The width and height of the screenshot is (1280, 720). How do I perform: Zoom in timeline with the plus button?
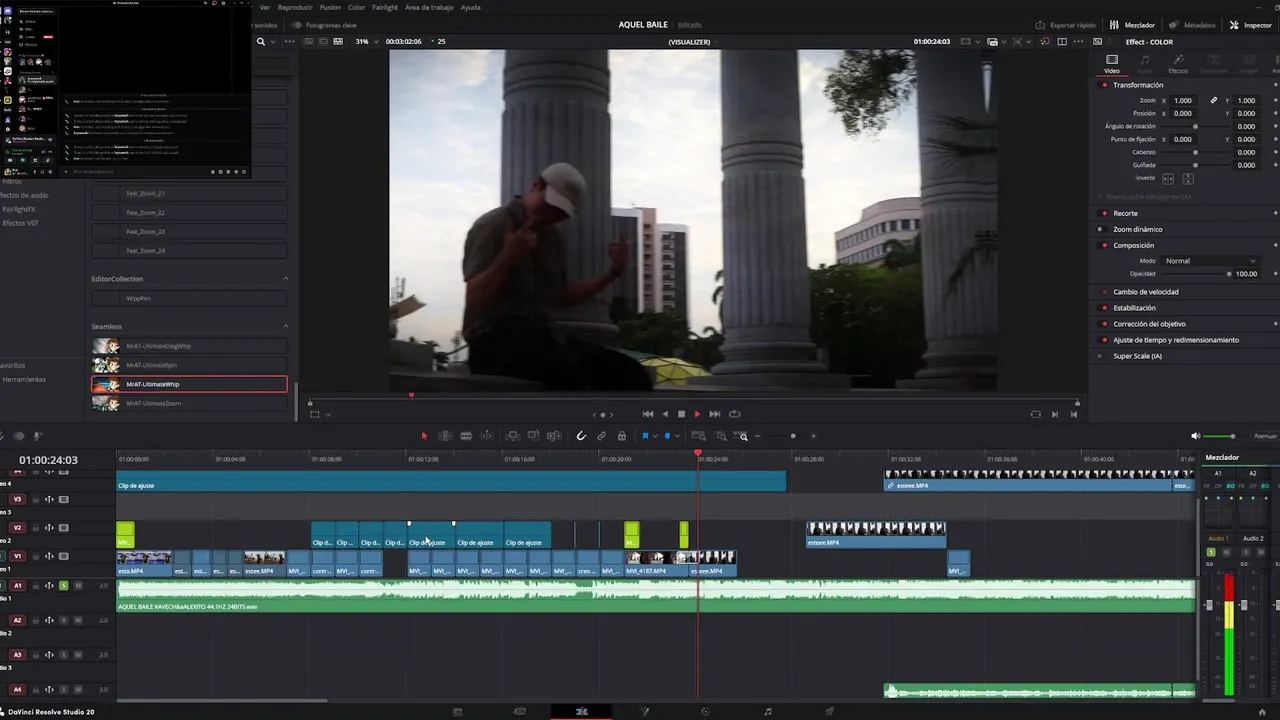[813, 436]
